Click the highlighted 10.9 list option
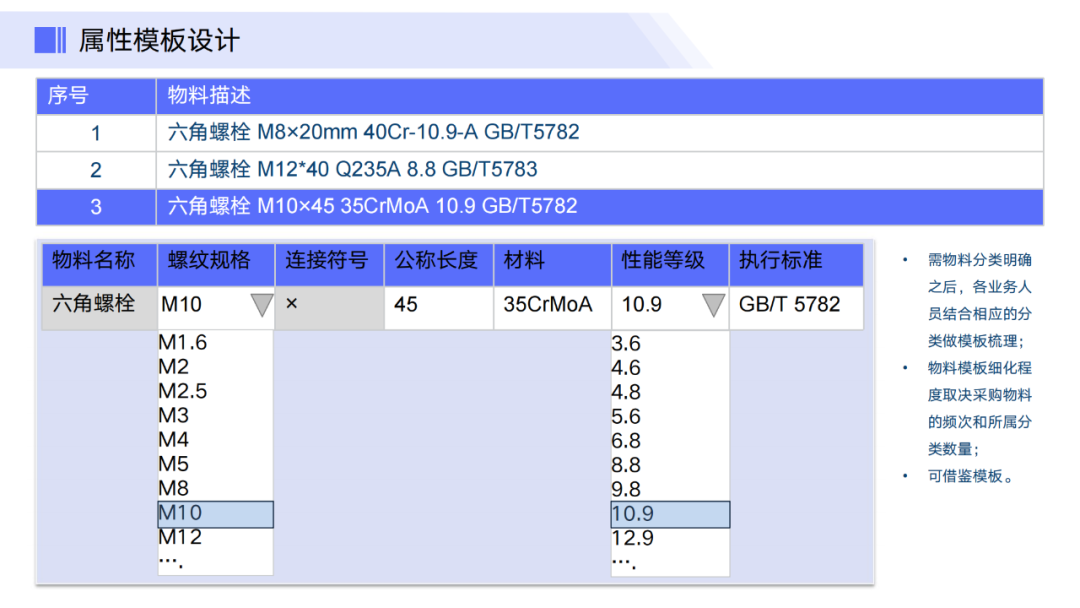 (670, 514)
